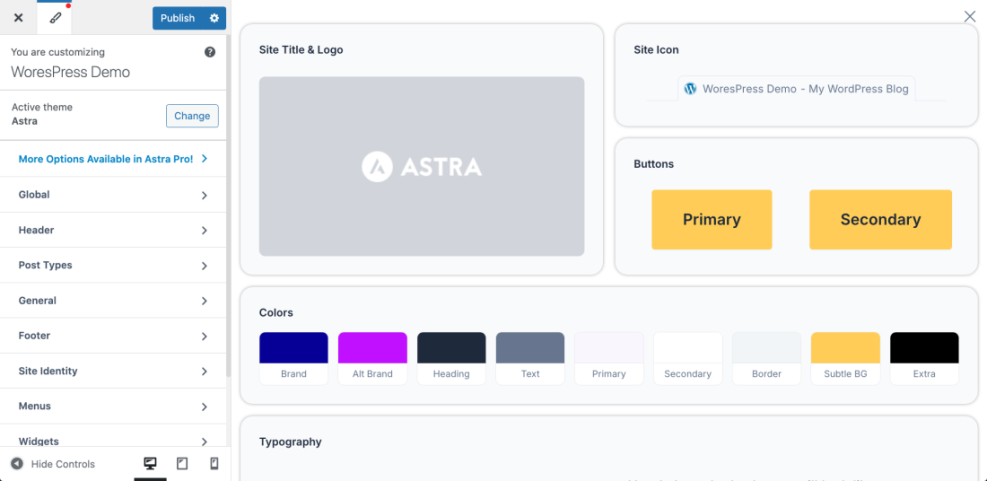The width and height of the screenshot is (987, 481).
Task: Open the Site Identity menu item
Action: coord(113,371)
